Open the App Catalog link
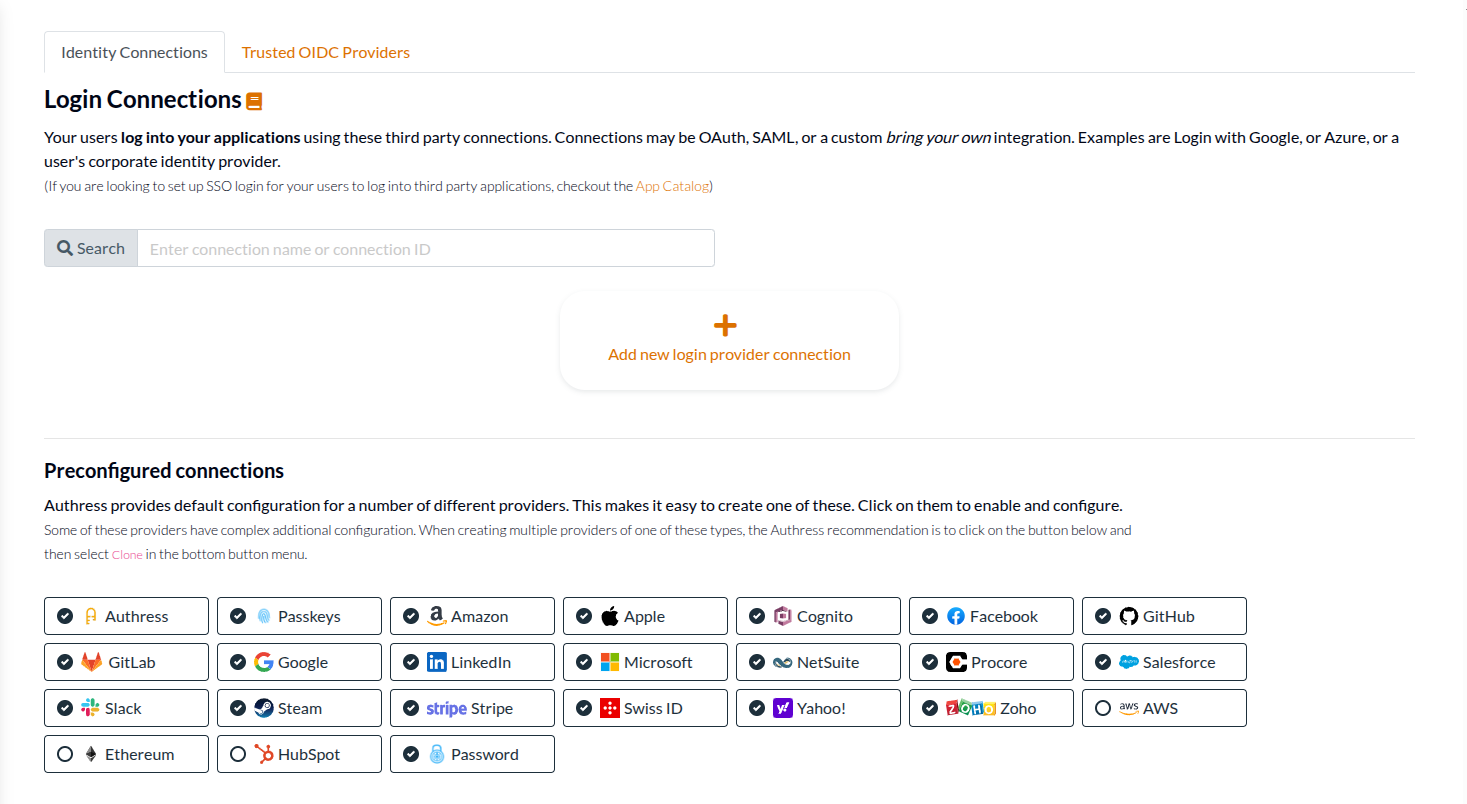The width and height of the screenshot is (1467, 804). pos(671,185)
